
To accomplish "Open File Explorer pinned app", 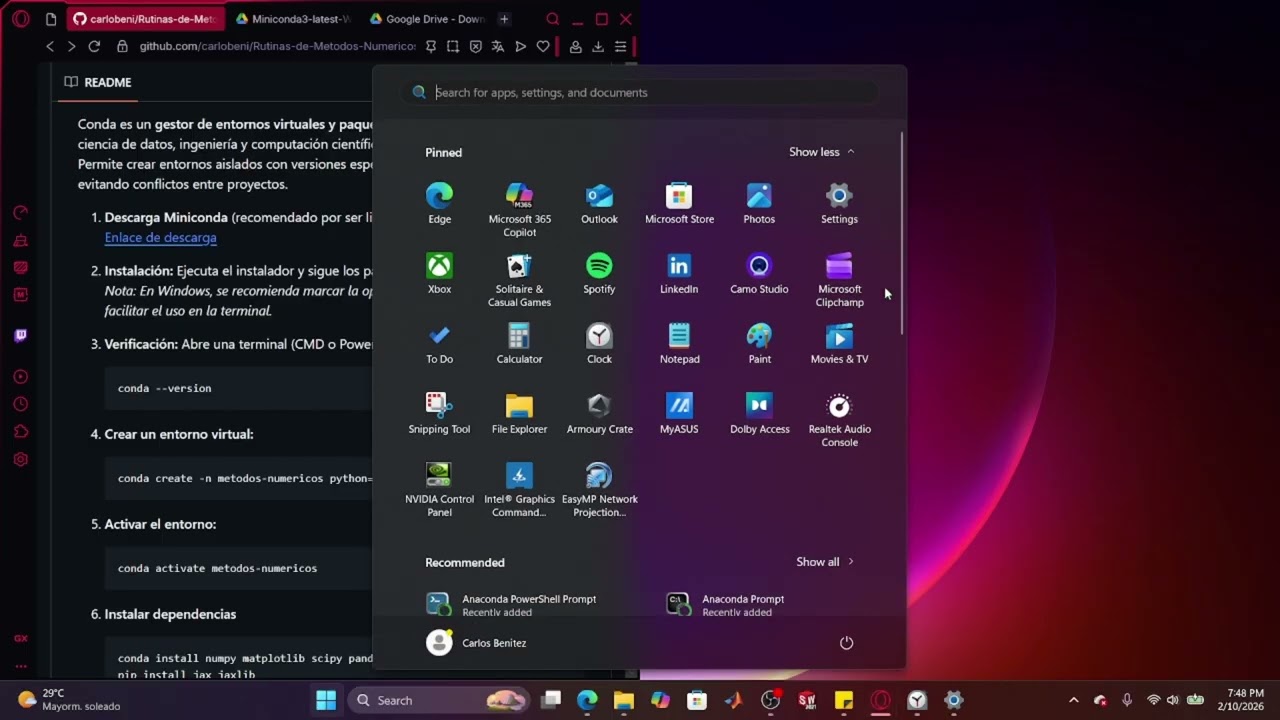I will [519, 413].
